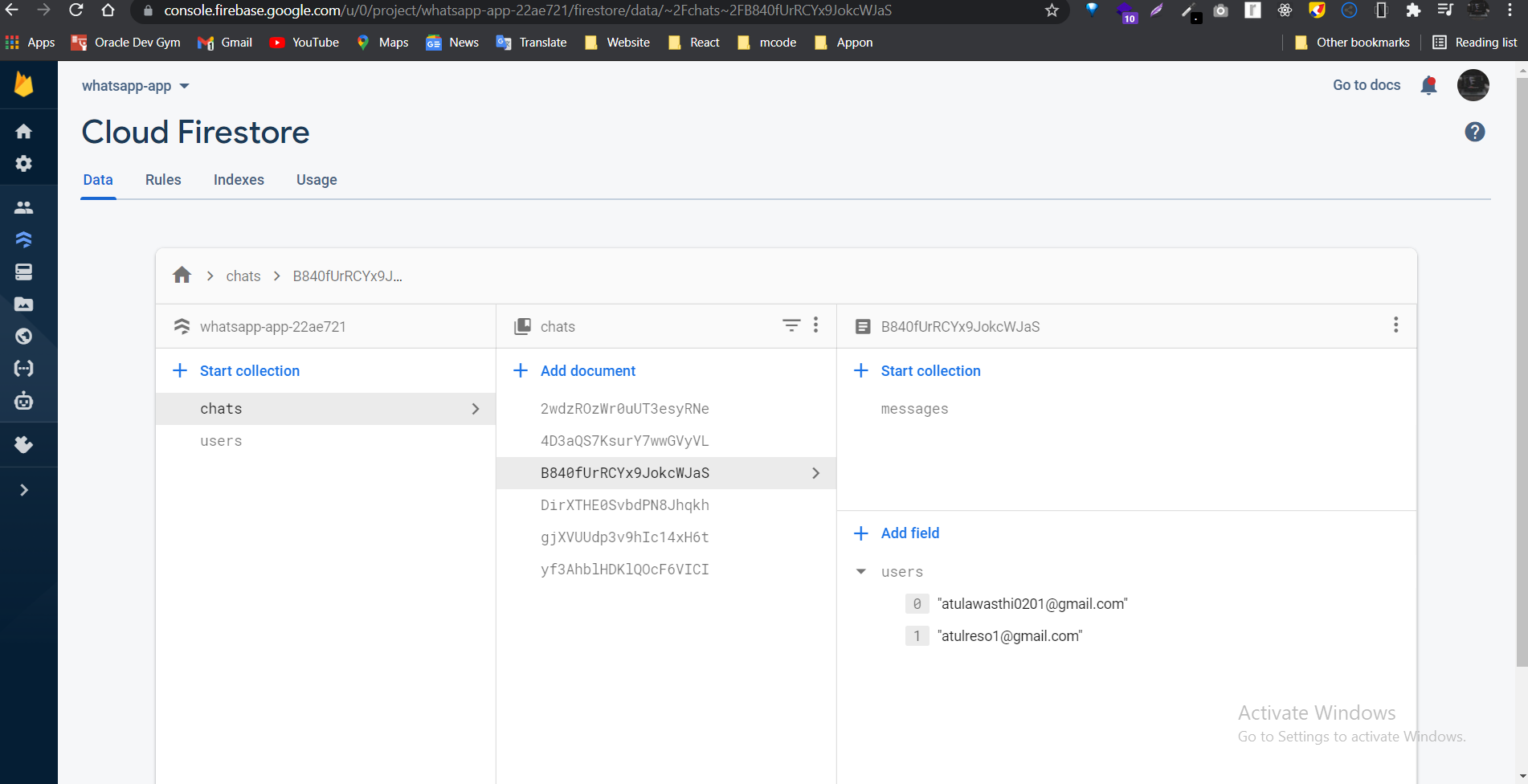
Task: Click chevron on B840fUrRCYx9JokcWJaS row
Action: click(816, 473)
